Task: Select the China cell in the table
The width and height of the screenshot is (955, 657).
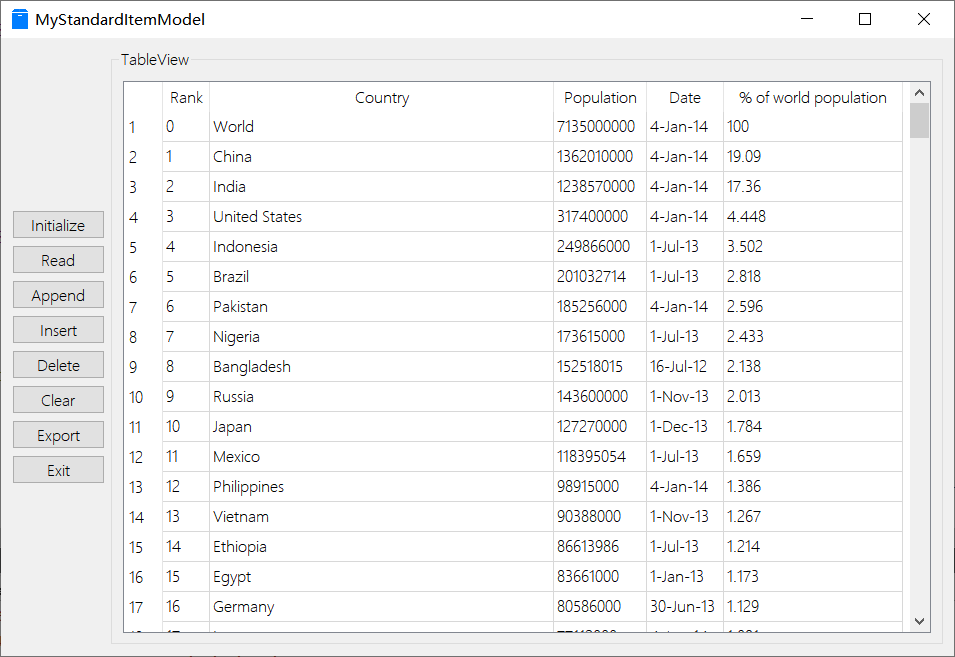Action: click(x=232, y=157)
